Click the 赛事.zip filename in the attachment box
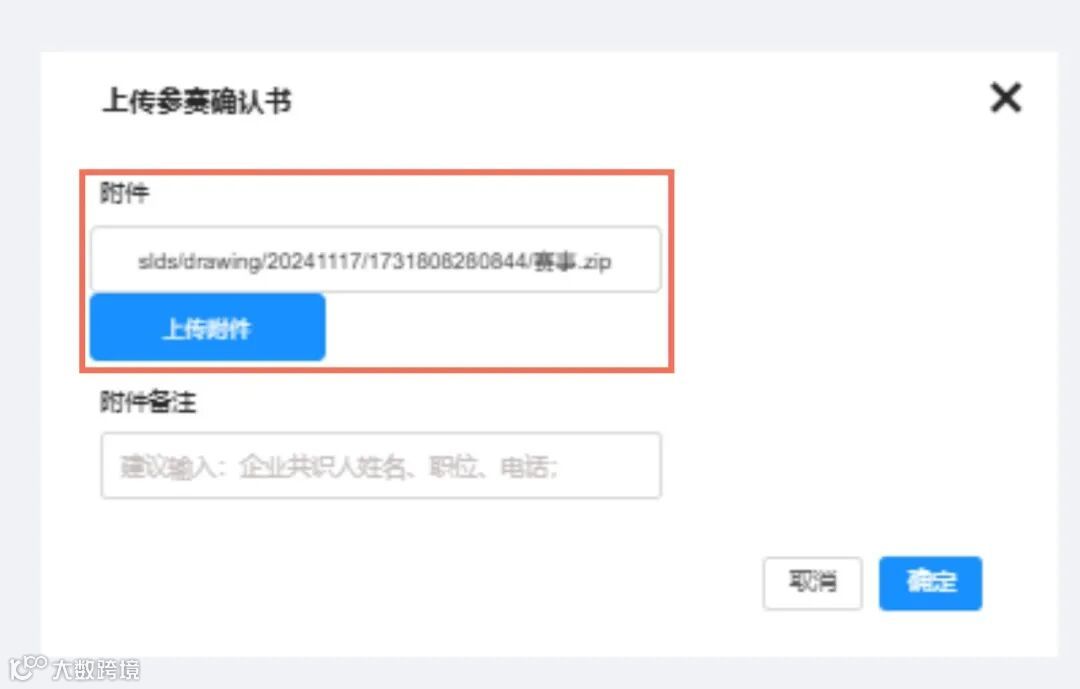Screen dimensions: 1080x689 (572, 261)
